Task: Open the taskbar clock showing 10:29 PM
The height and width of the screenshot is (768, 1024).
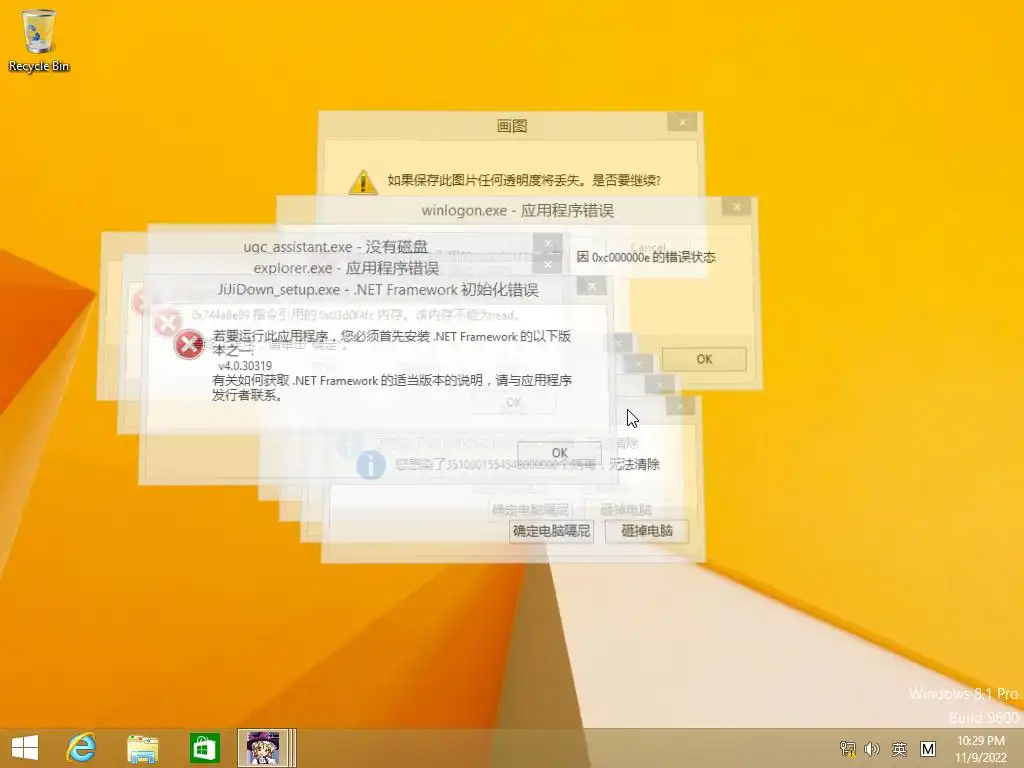Action: click(x=981, y=748)
